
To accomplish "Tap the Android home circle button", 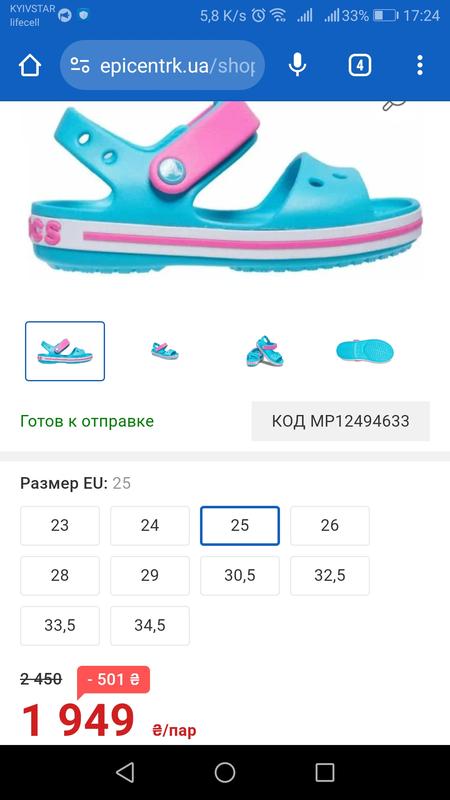I will 224,772.
